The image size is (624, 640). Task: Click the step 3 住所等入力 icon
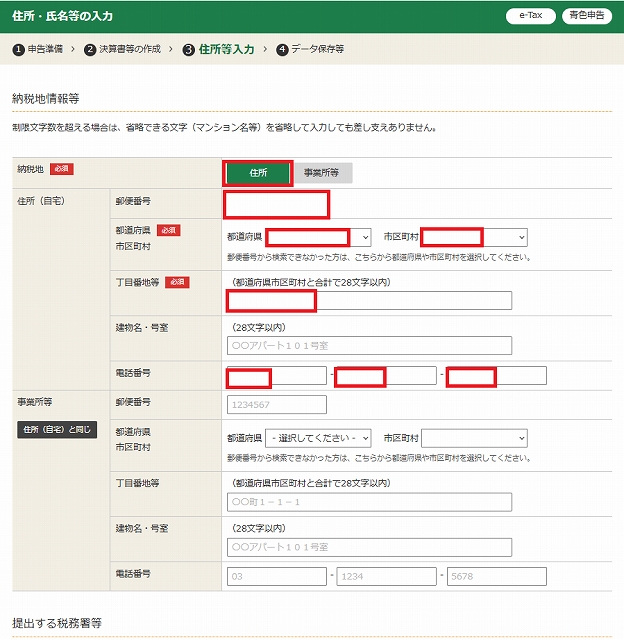click(x=189, y=49)
